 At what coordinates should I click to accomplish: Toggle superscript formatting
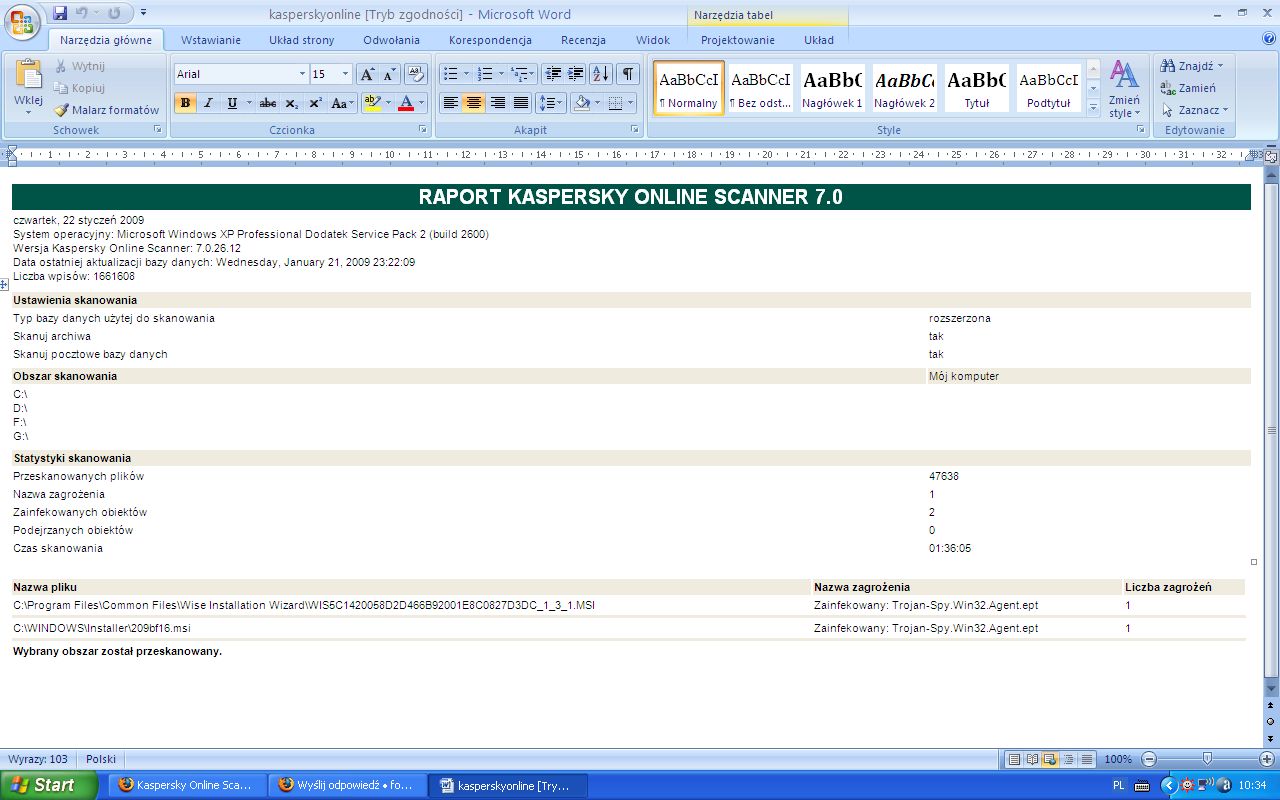click(x=314, y=102)
